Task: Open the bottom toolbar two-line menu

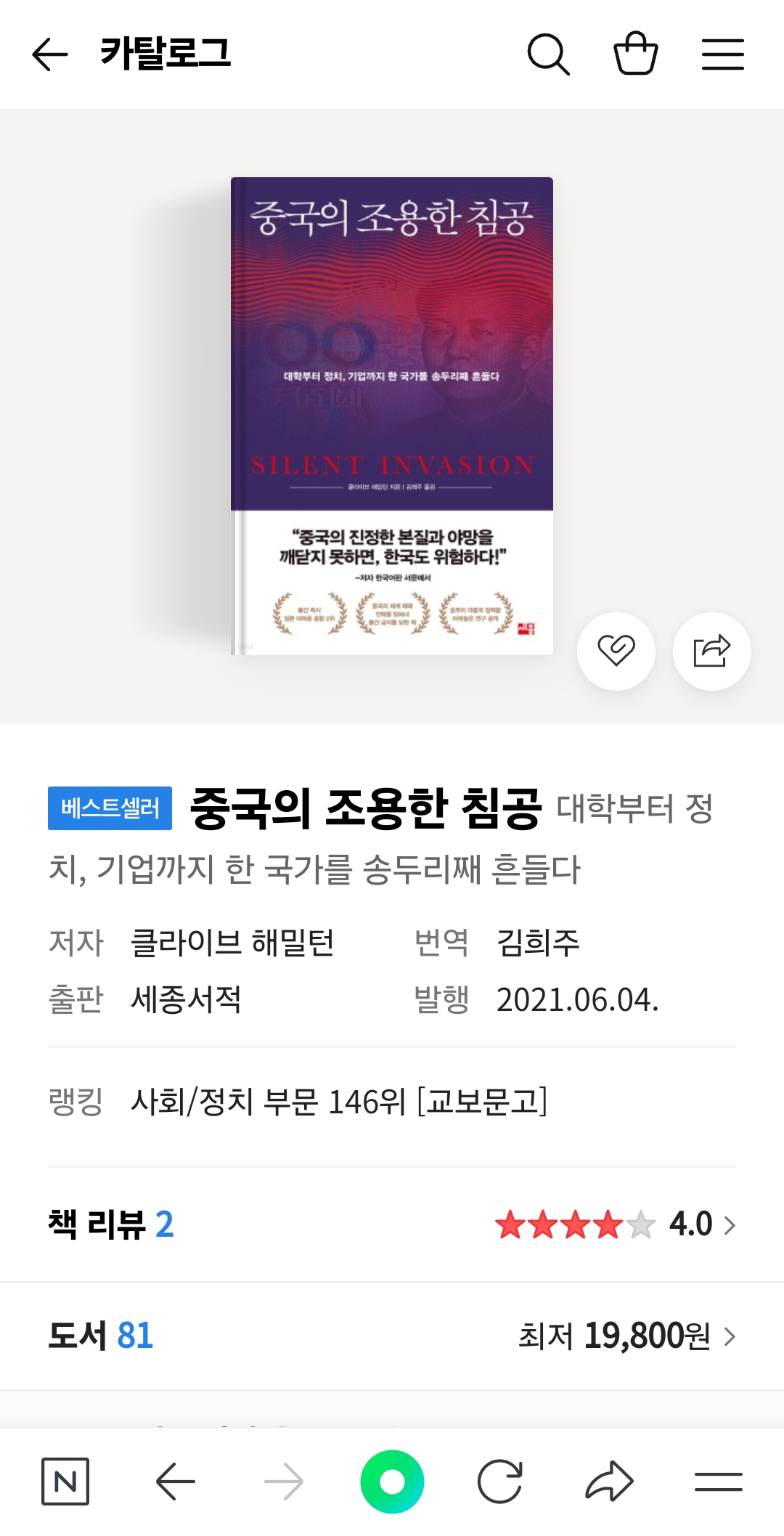Action: tap(718, 1482)
